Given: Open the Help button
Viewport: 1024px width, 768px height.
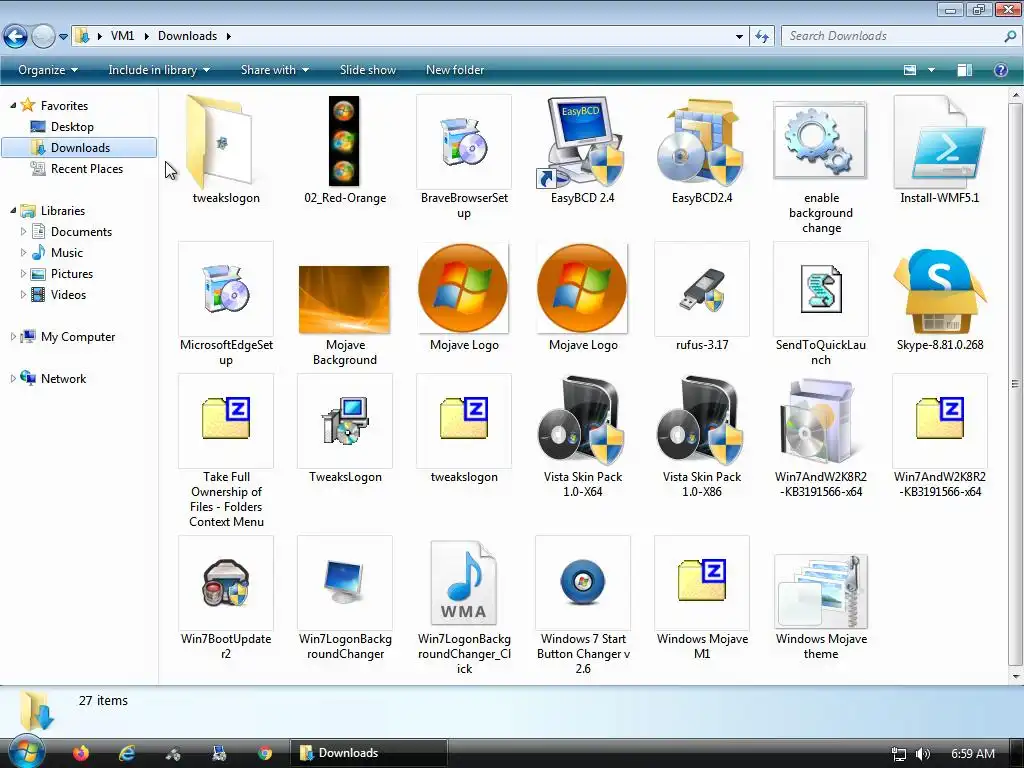Looking at the screenshot, I should pyautogui.click(x=1000, y=70).
